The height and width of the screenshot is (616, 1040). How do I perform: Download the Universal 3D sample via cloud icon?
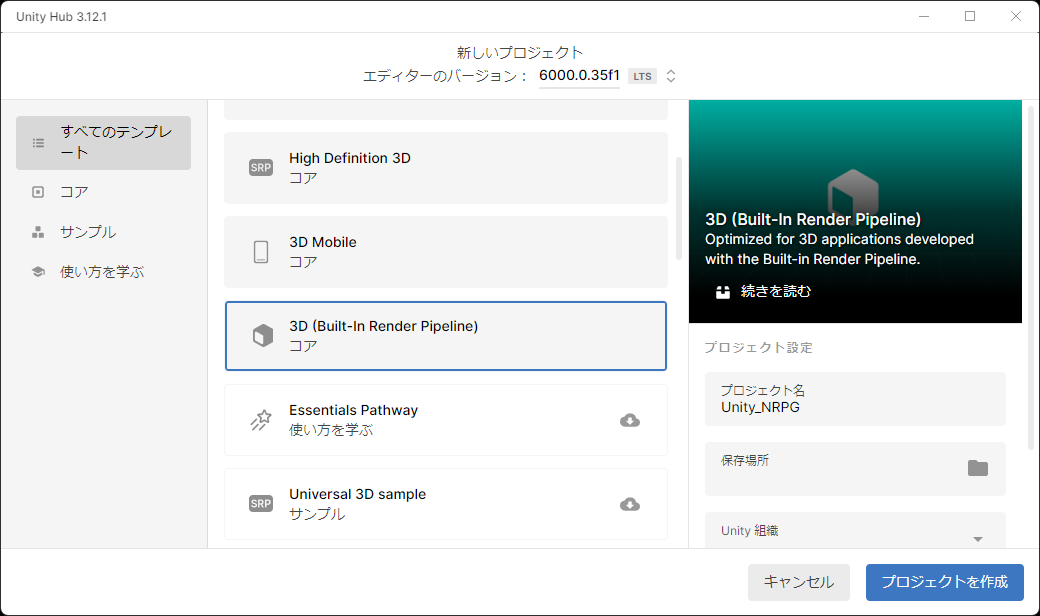630,504
